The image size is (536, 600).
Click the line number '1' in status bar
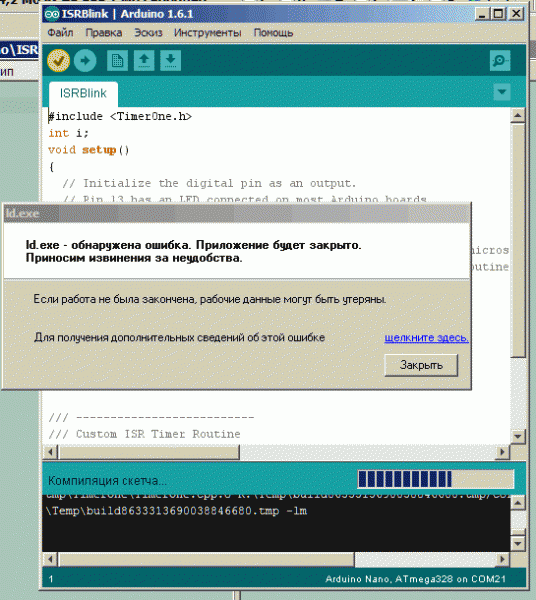pos(51,579)
